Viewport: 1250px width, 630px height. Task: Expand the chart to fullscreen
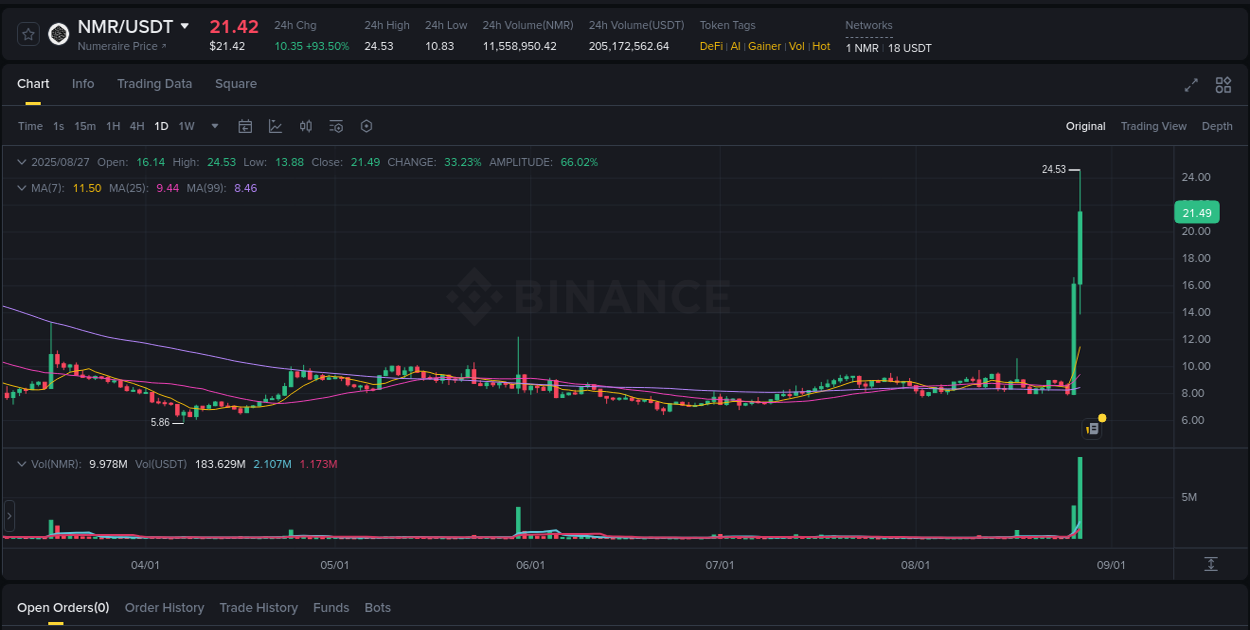[x=1191, y=85]
